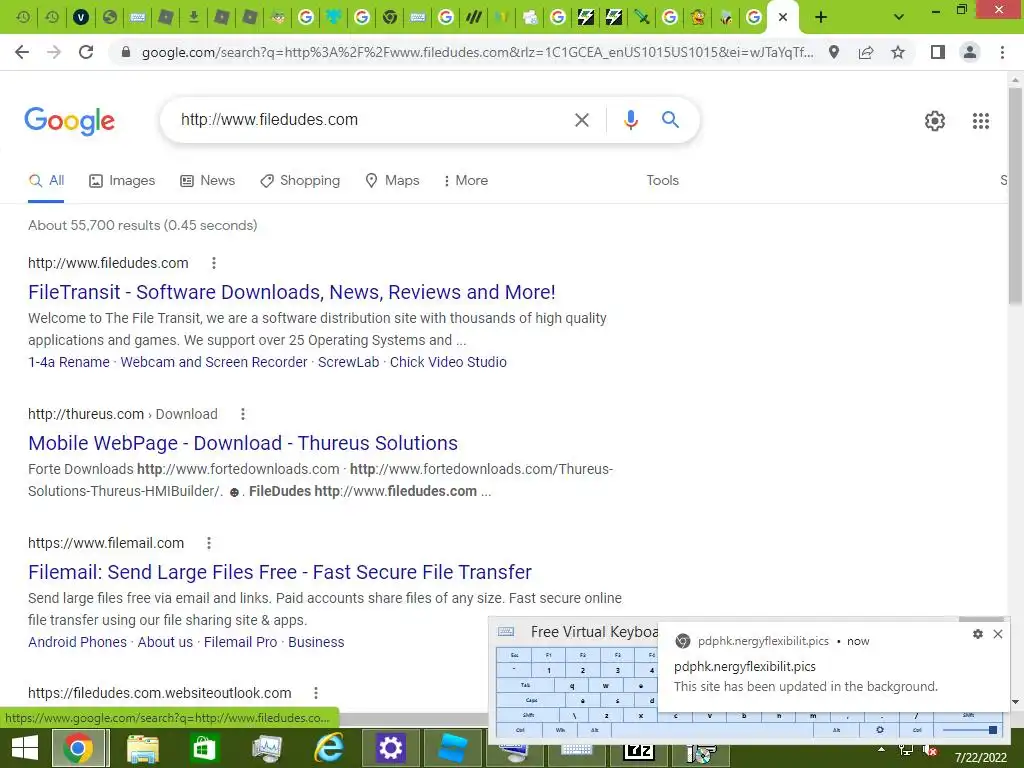Adjust the virtual keyboard transparency slider

coord(970,730)
